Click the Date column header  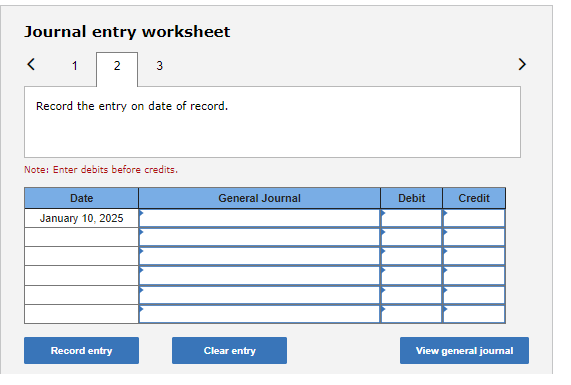coord(82,198)
